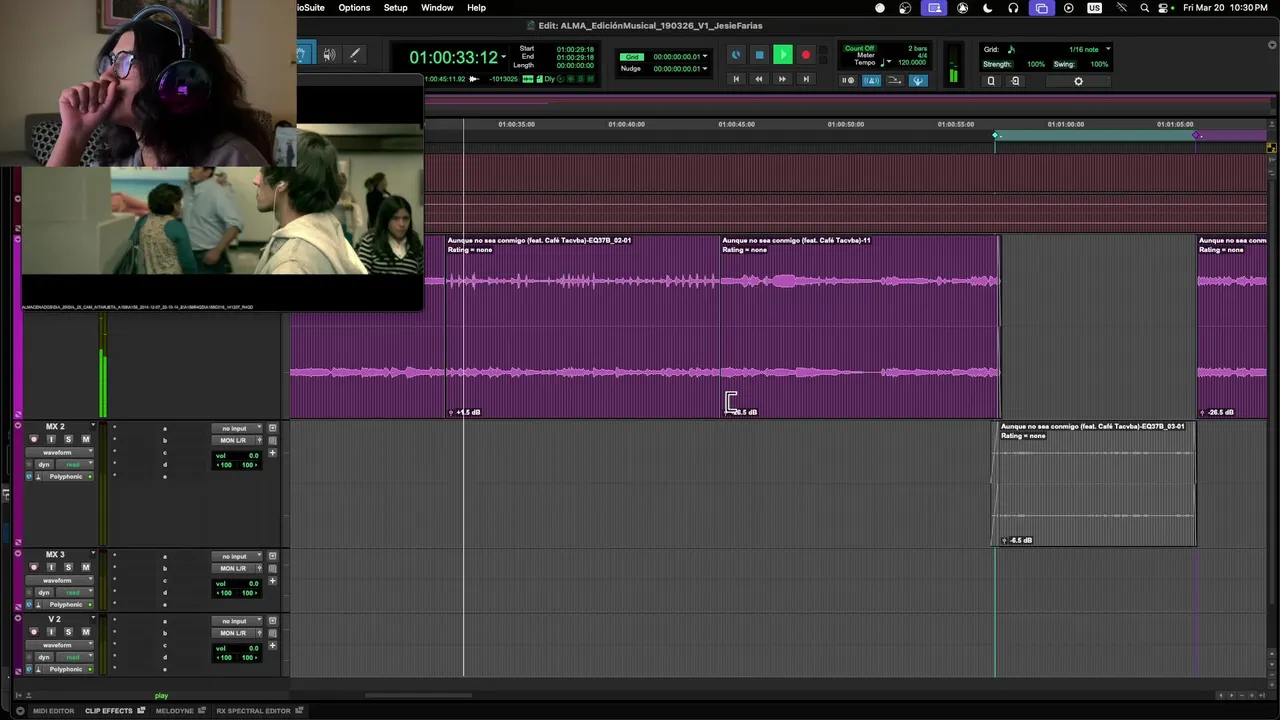Click the Go to End button
The height and width of the screenshot is (720, 1280).
(806, 79)
